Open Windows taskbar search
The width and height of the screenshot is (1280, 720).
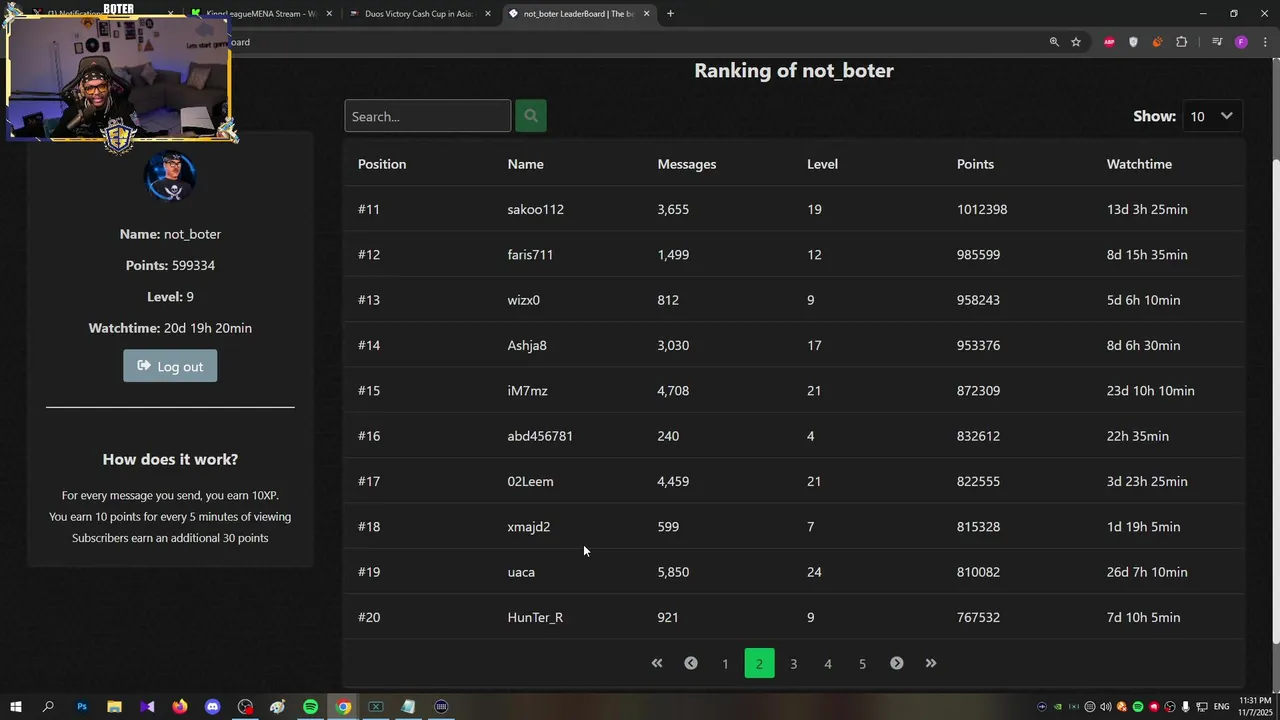click(x=48, y=707)
